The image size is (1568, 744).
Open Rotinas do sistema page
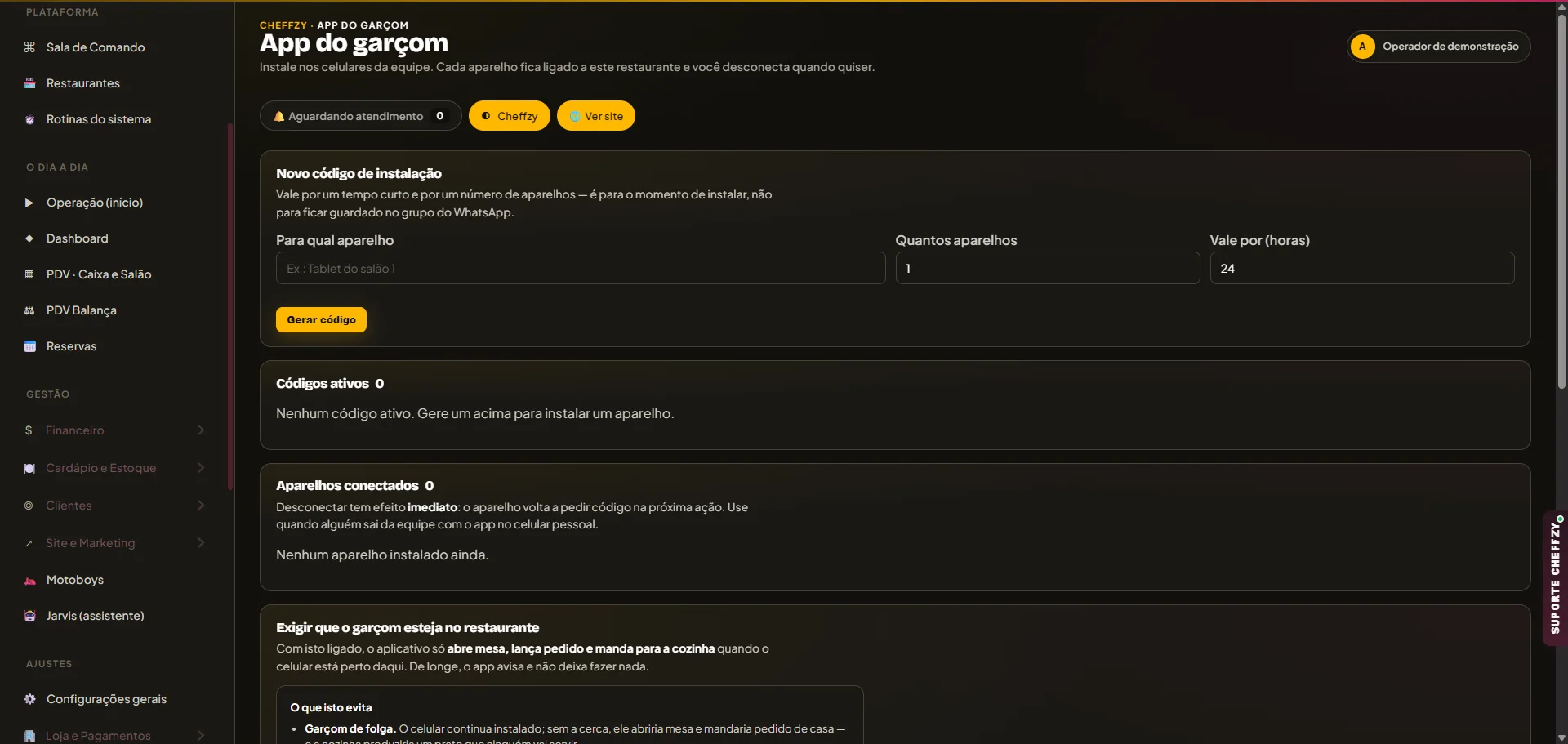tap(114, 119)
